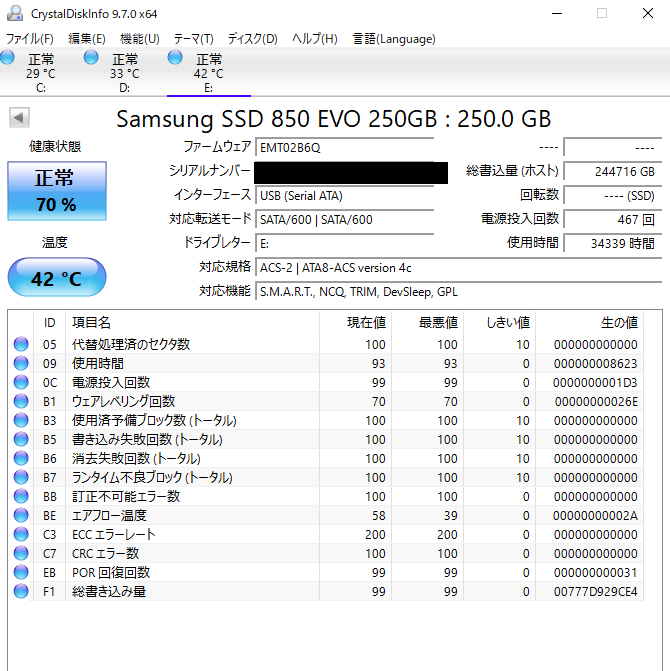The image size is (670, 671).
Task: Select the D: drive tab showing 33 °C
Action: 125,72
